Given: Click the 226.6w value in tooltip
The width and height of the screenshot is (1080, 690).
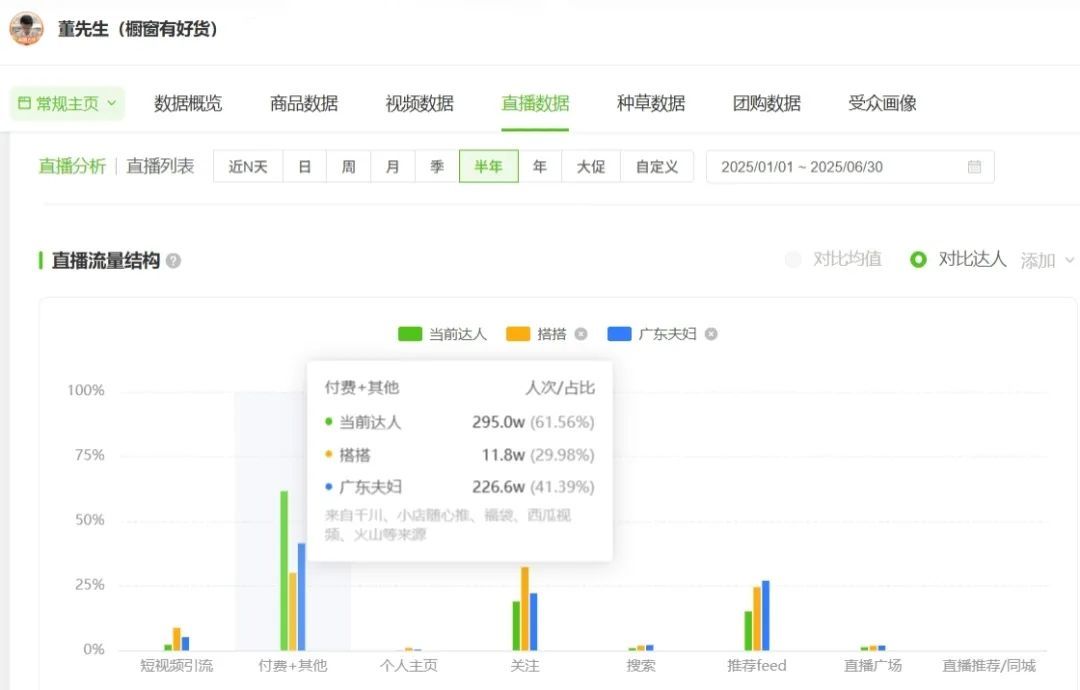Looking at the screenshot, I should pyautogui.click(x=498, y=487).
